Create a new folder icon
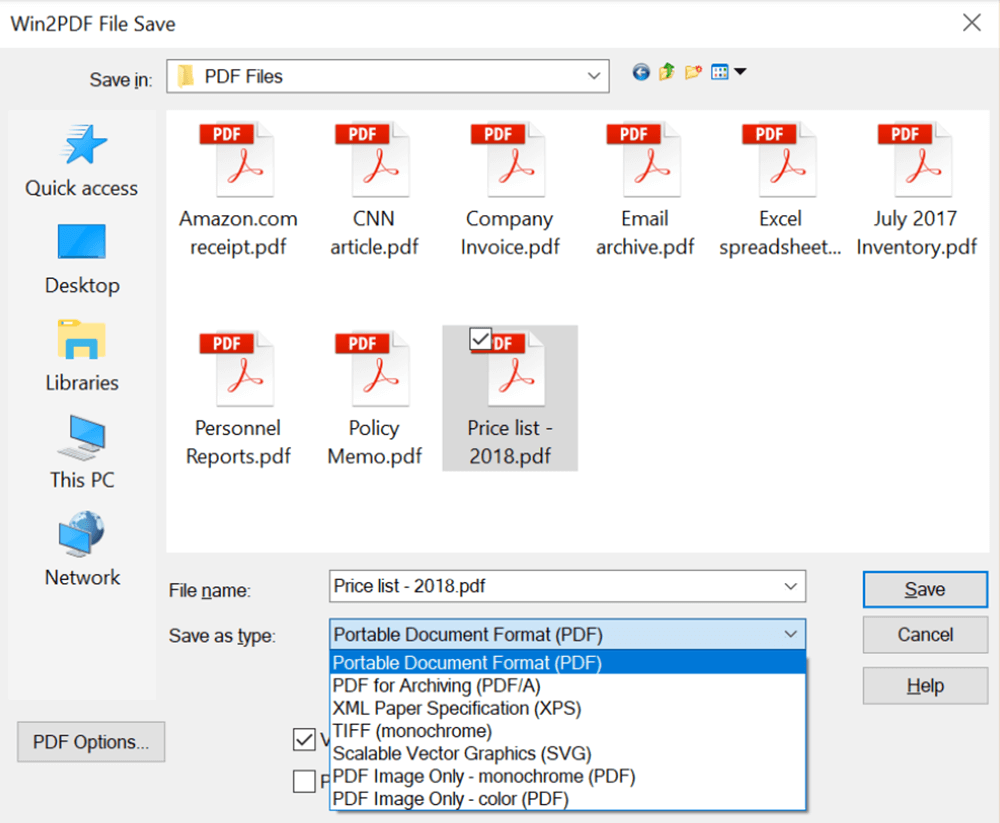Screen dimensions: 1000x823 coord(693,72)
